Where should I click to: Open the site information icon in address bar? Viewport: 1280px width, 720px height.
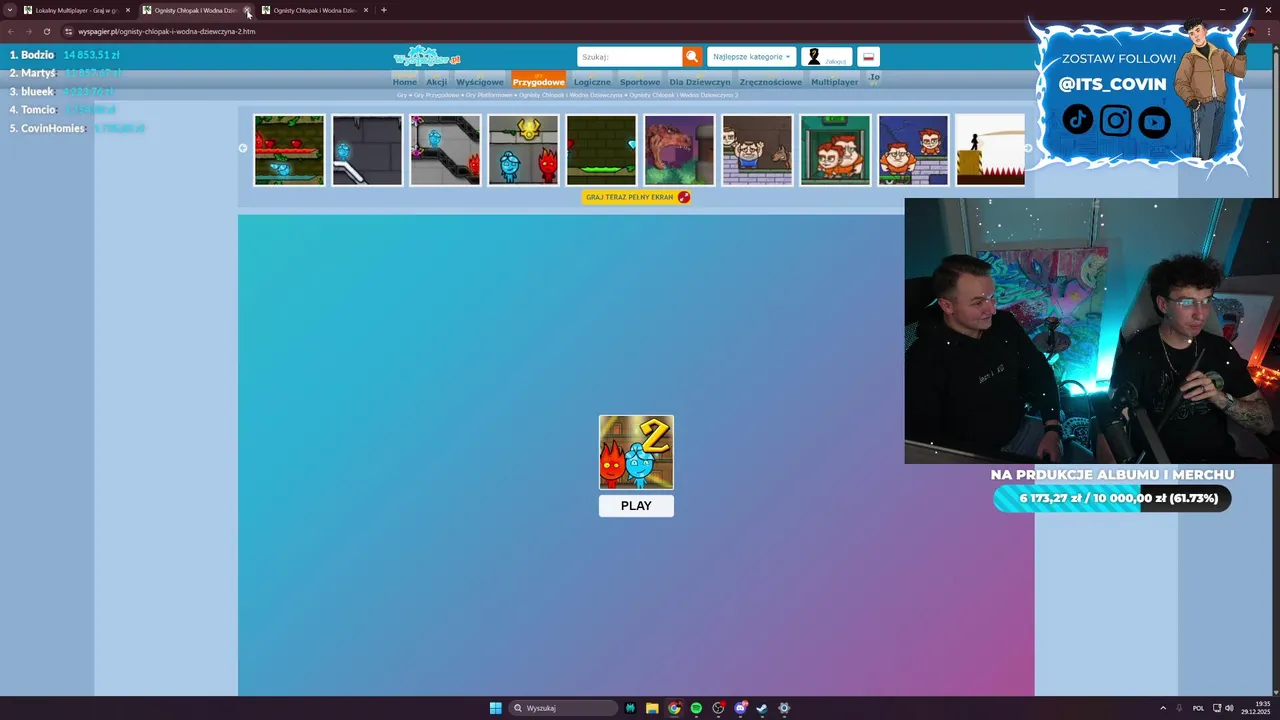pos(69,31)
